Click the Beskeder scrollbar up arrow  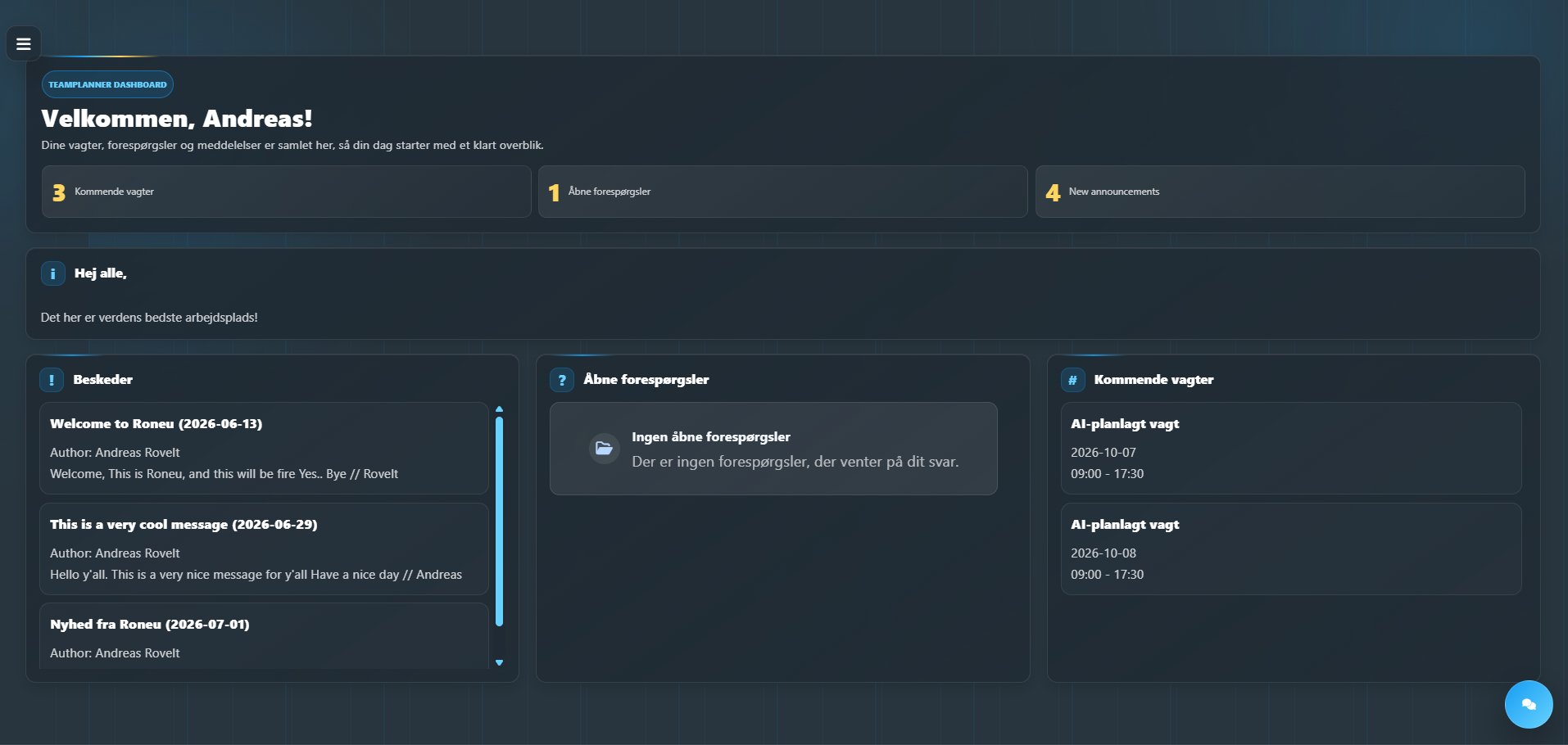(499, 409)
